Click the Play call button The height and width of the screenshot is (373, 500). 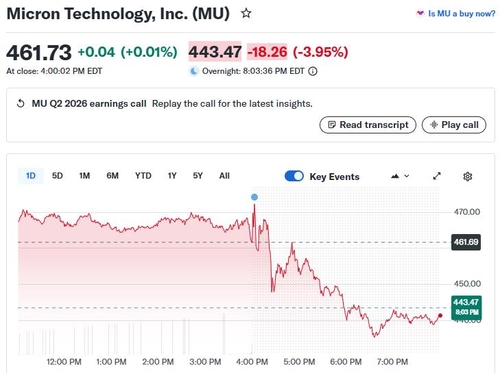click(x=454, y=125)
